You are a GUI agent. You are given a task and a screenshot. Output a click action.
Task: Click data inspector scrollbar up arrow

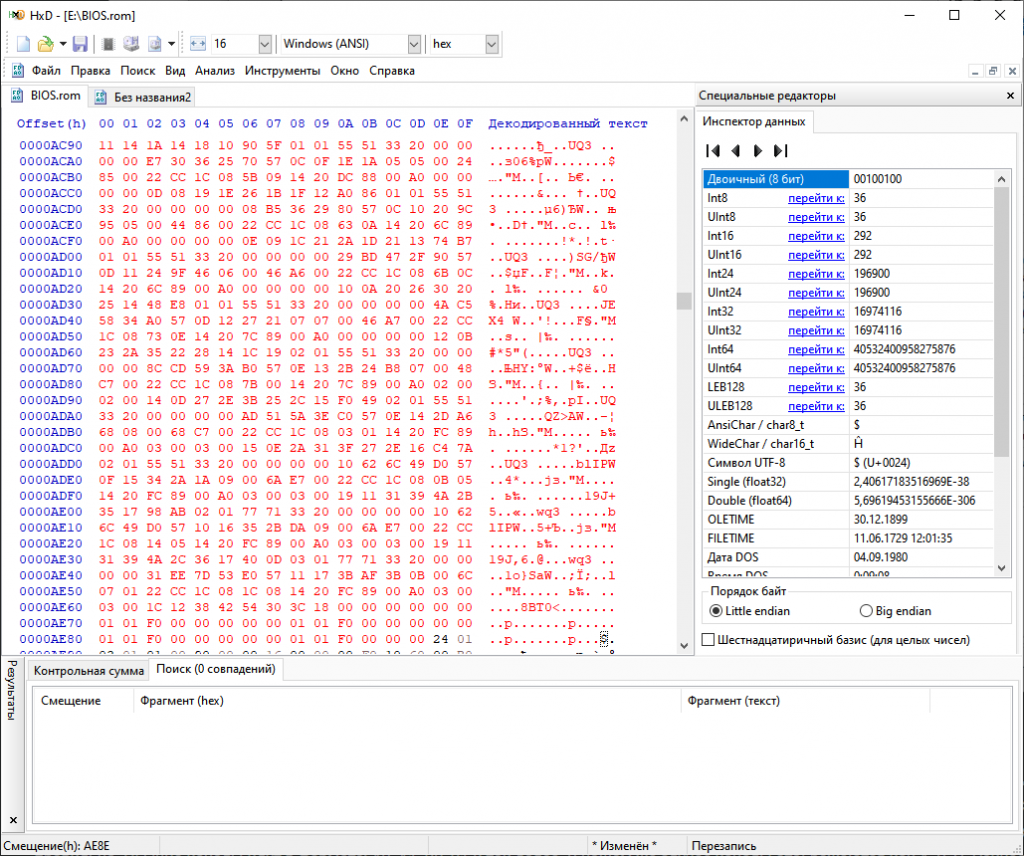pos(1001,178)
